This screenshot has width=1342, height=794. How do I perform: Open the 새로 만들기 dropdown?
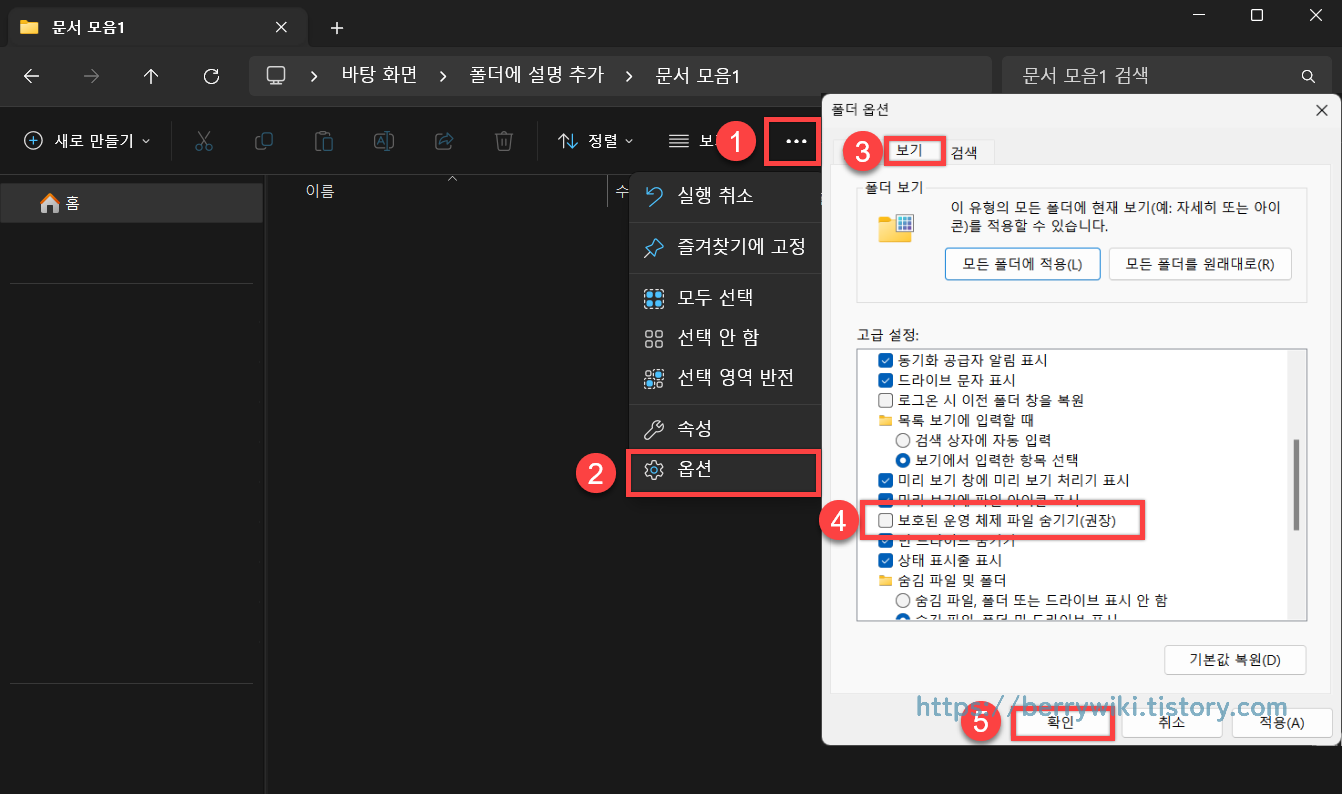84,140
